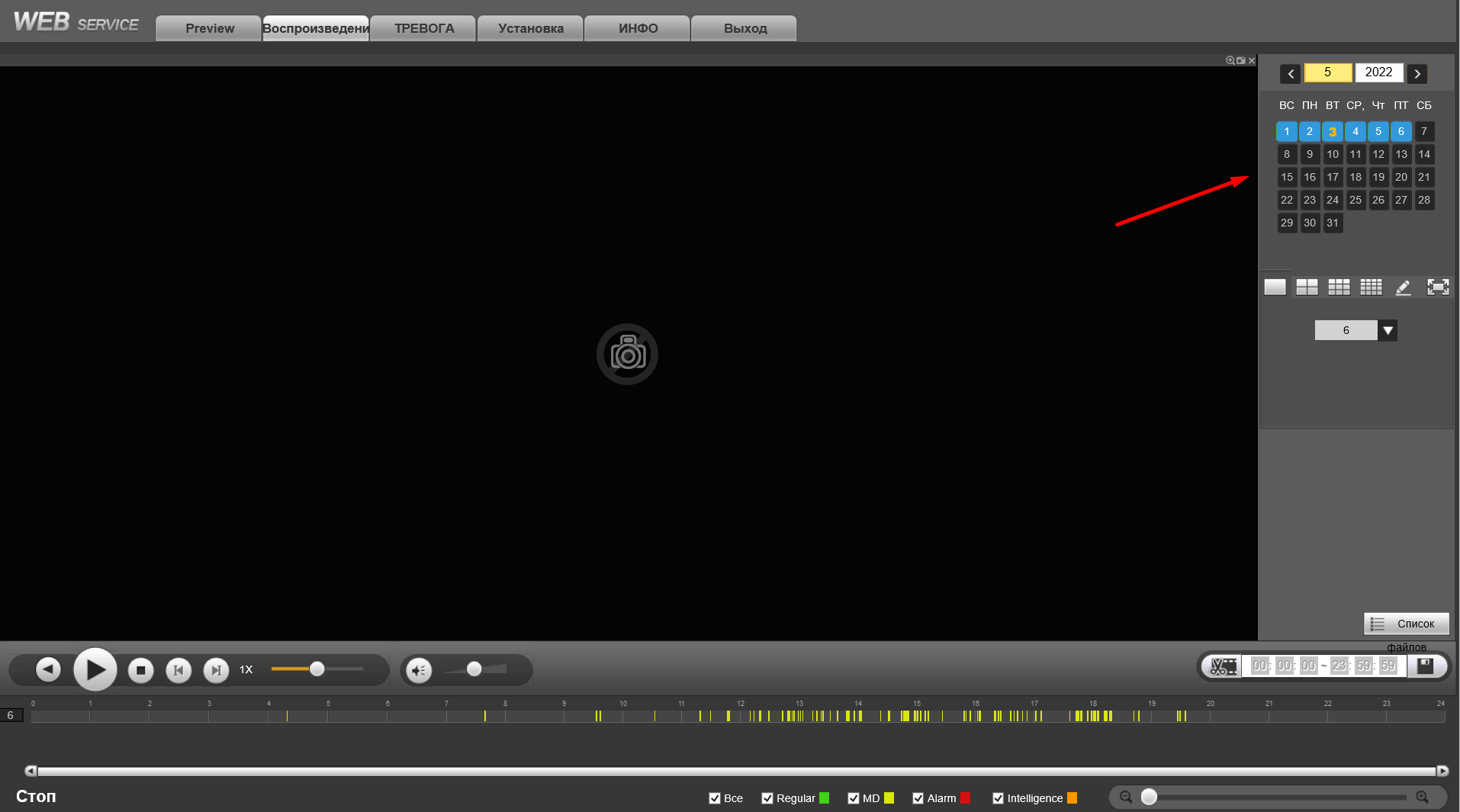Click the horizontal timeline scrollbar
The width and height of the screenshot is (1460, 812).
click(x=736, y=771)
